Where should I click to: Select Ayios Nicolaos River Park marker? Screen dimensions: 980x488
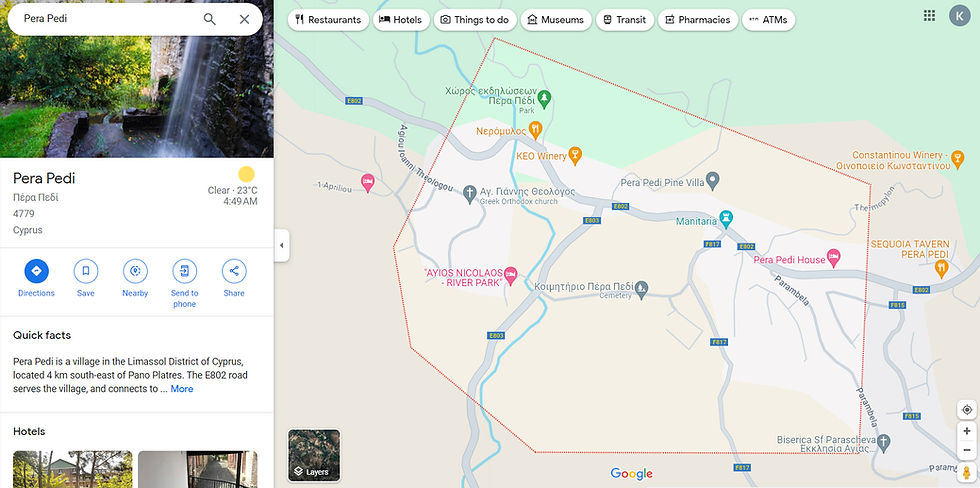(511, 274)
